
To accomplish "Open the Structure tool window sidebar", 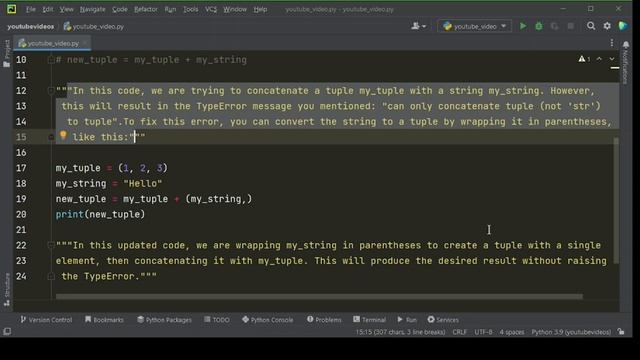I will [7, 289].
